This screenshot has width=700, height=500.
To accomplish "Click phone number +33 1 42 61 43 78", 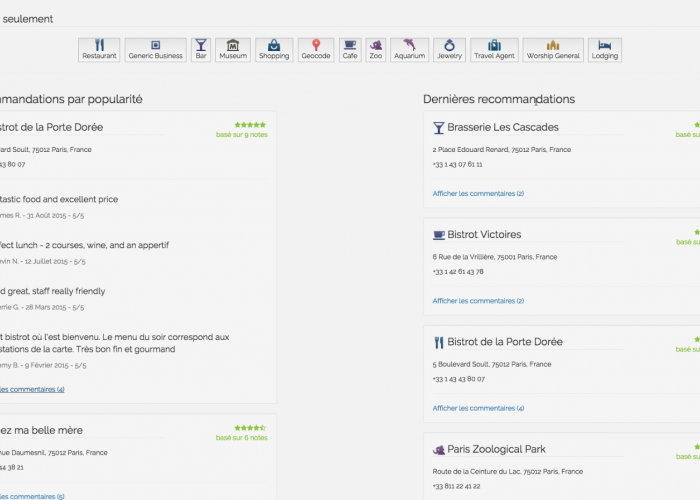I will pyautogui.click(x=458, y=271).
